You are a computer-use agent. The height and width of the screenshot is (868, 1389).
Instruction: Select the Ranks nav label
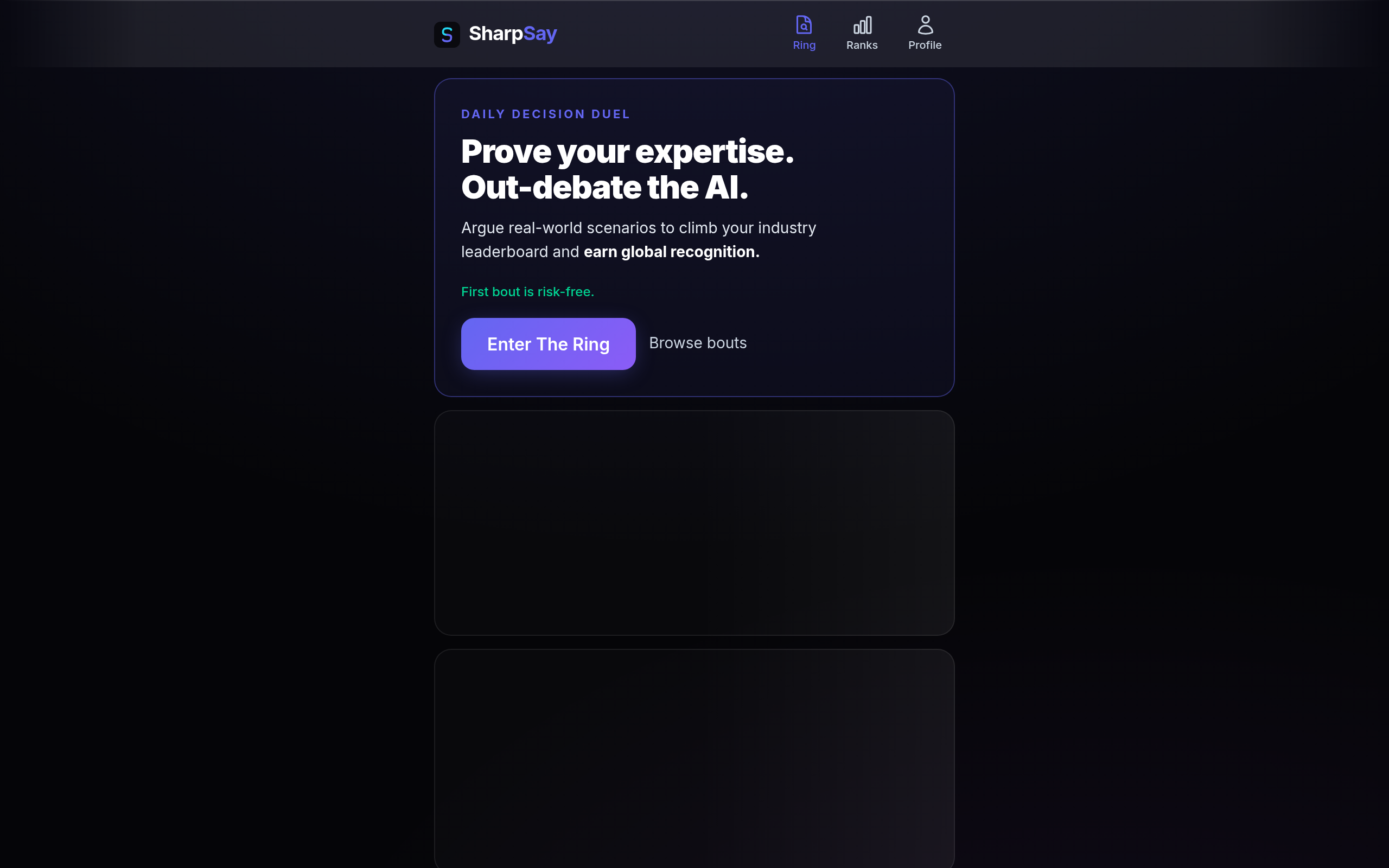(862, 45)
